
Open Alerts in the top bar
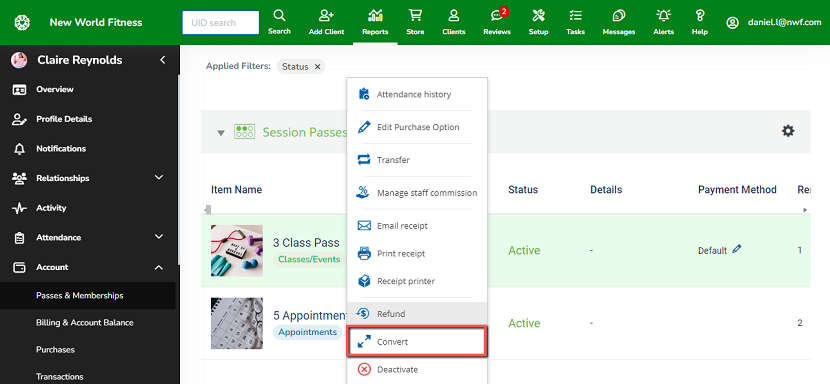(663, 22)
